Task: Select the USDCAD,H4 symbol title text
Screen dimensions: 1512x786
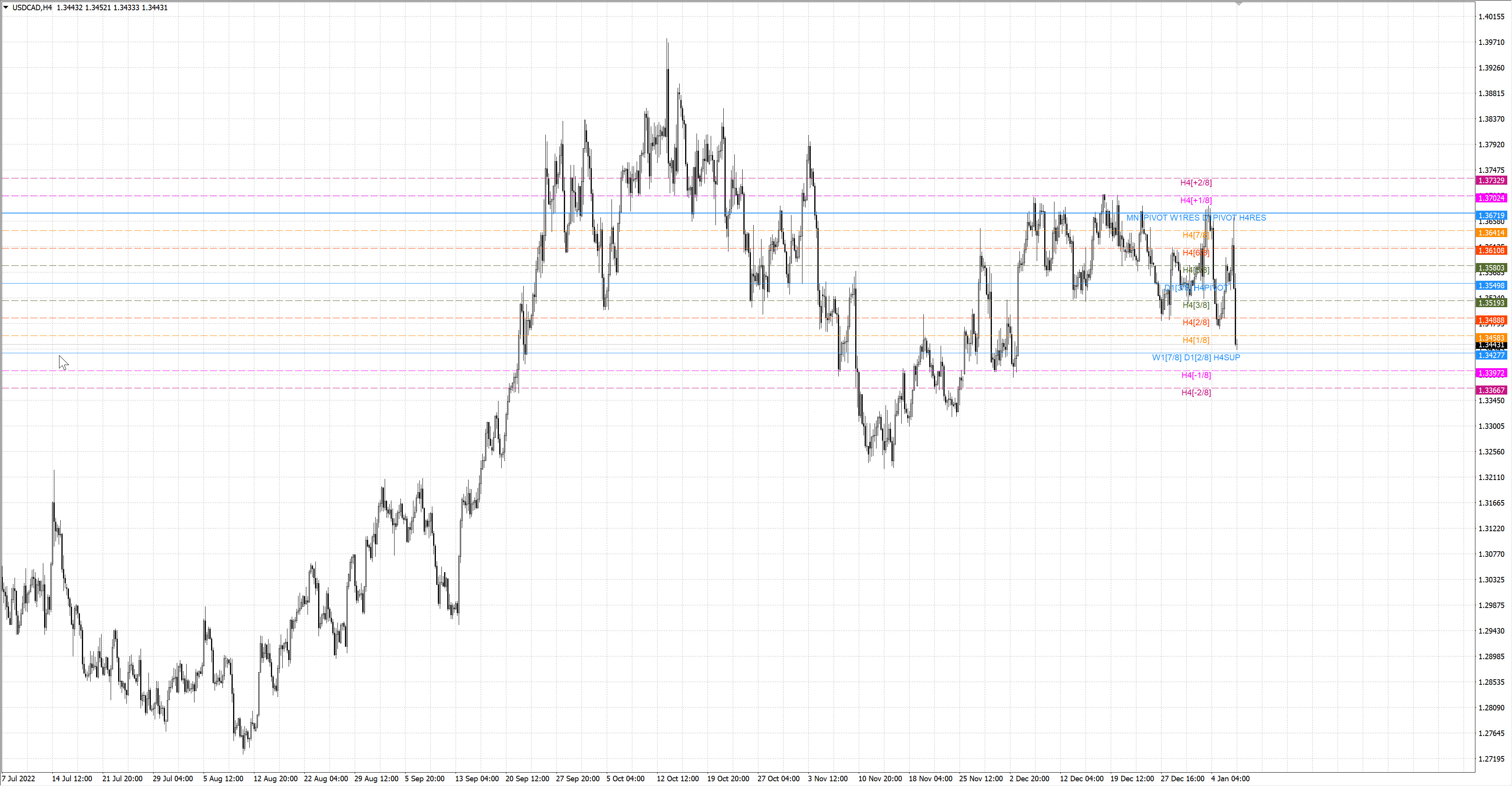Action: [x=32, y=7]
